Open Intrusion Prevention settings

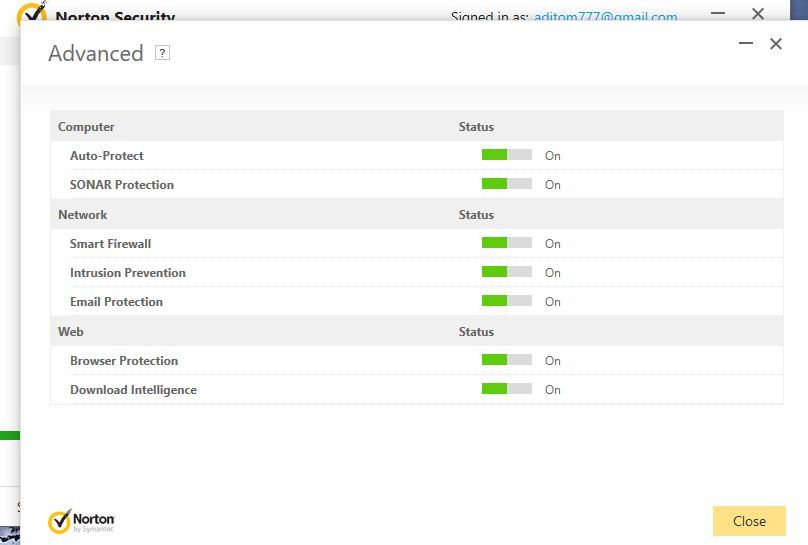(x=128, y=272)
